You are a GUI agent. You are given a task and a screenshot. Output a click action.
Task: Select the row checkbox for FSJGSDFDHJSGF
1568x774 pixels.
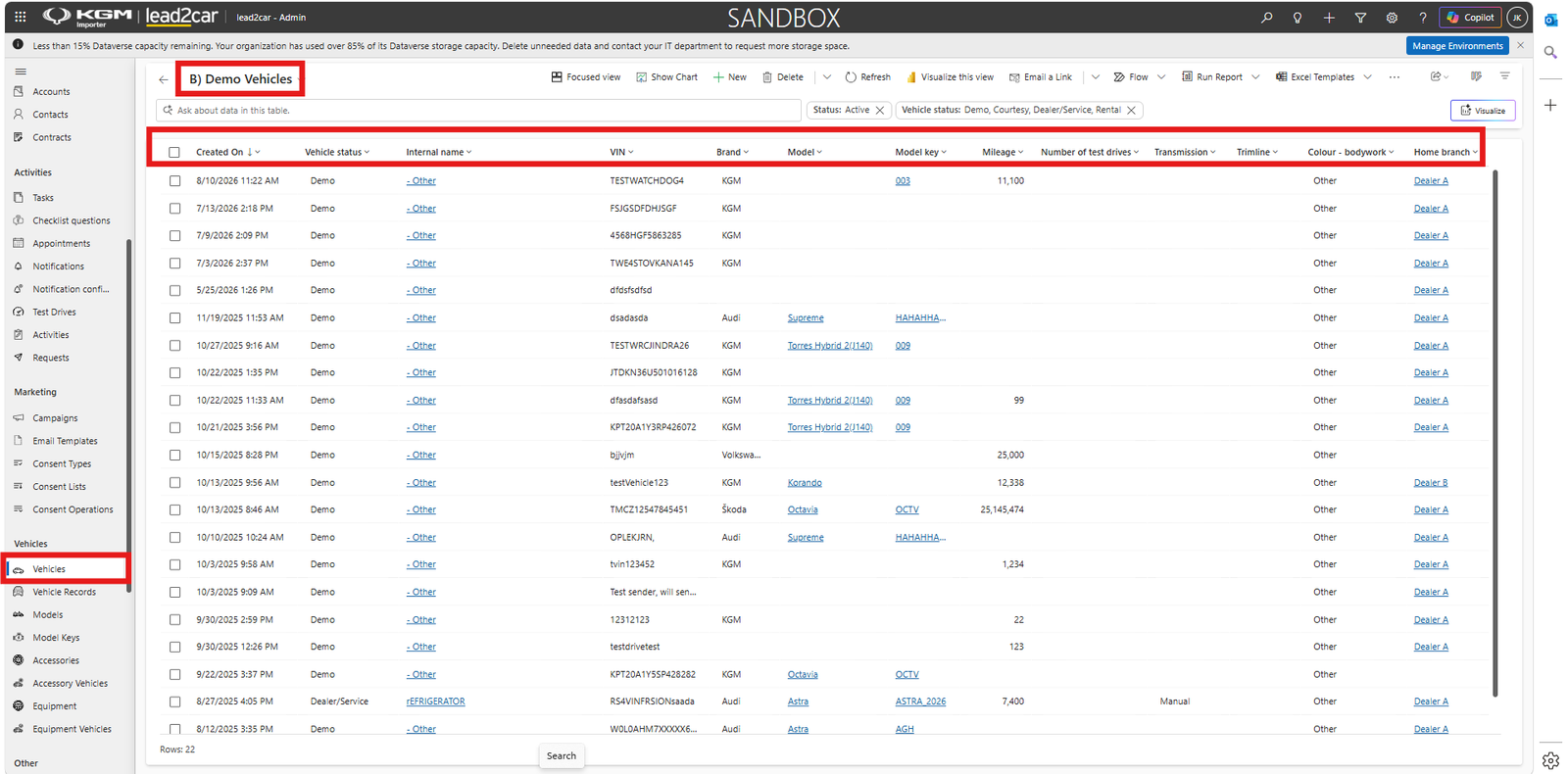point(174,208)
